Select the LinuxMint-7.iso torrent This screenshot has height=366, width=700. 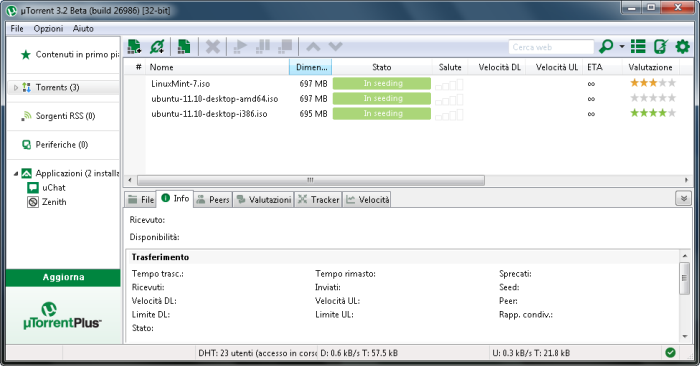point(180,83)
